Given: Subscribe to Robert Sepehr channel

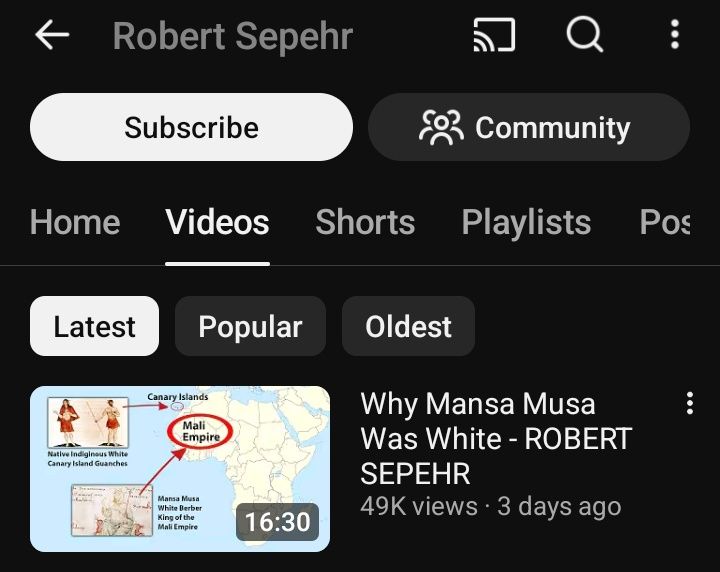Looking at the screenshot, I should click(x=191, y=127).
